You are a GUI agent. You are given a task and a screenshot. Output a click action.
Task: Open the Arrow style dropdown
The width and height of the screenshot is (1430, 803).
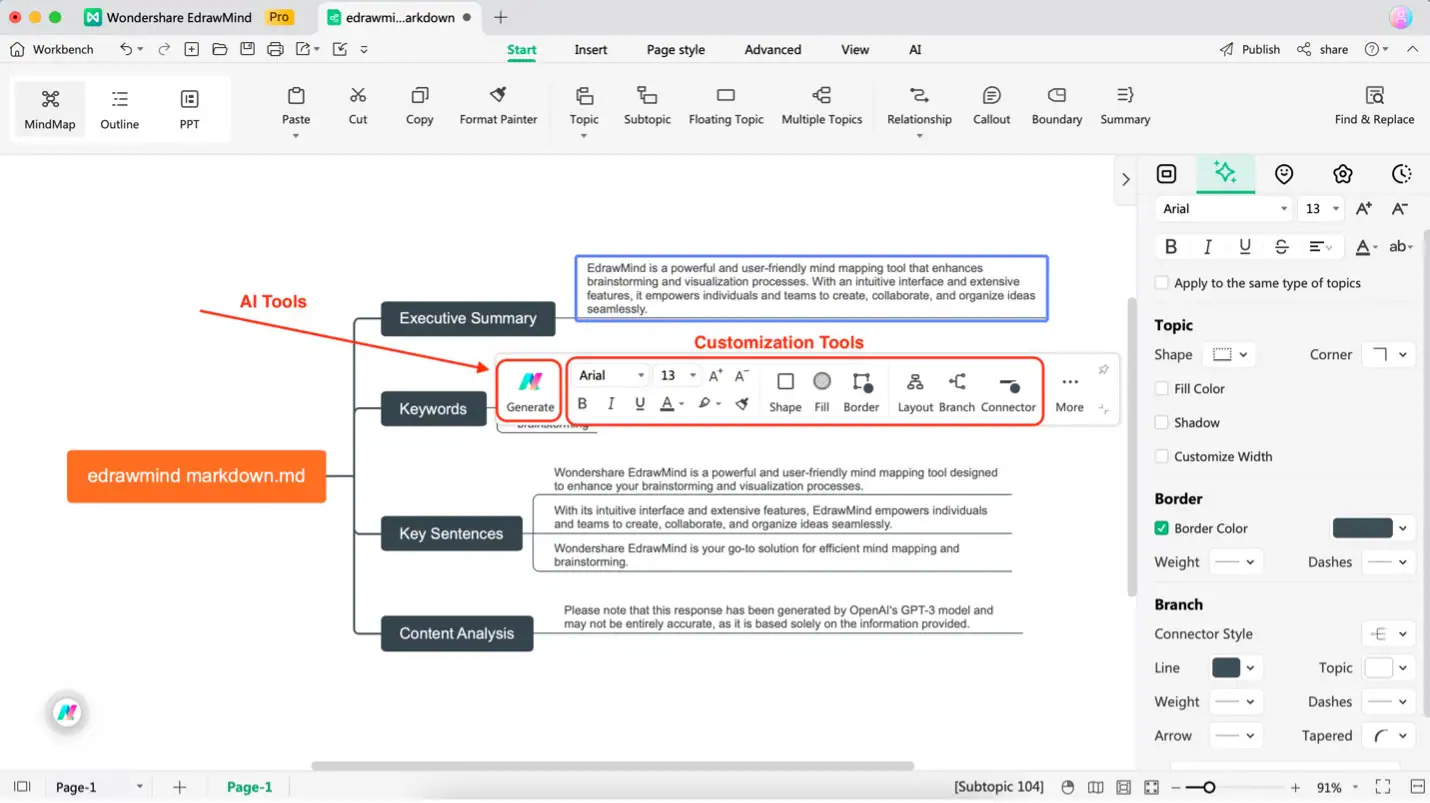coord(1236,736)
